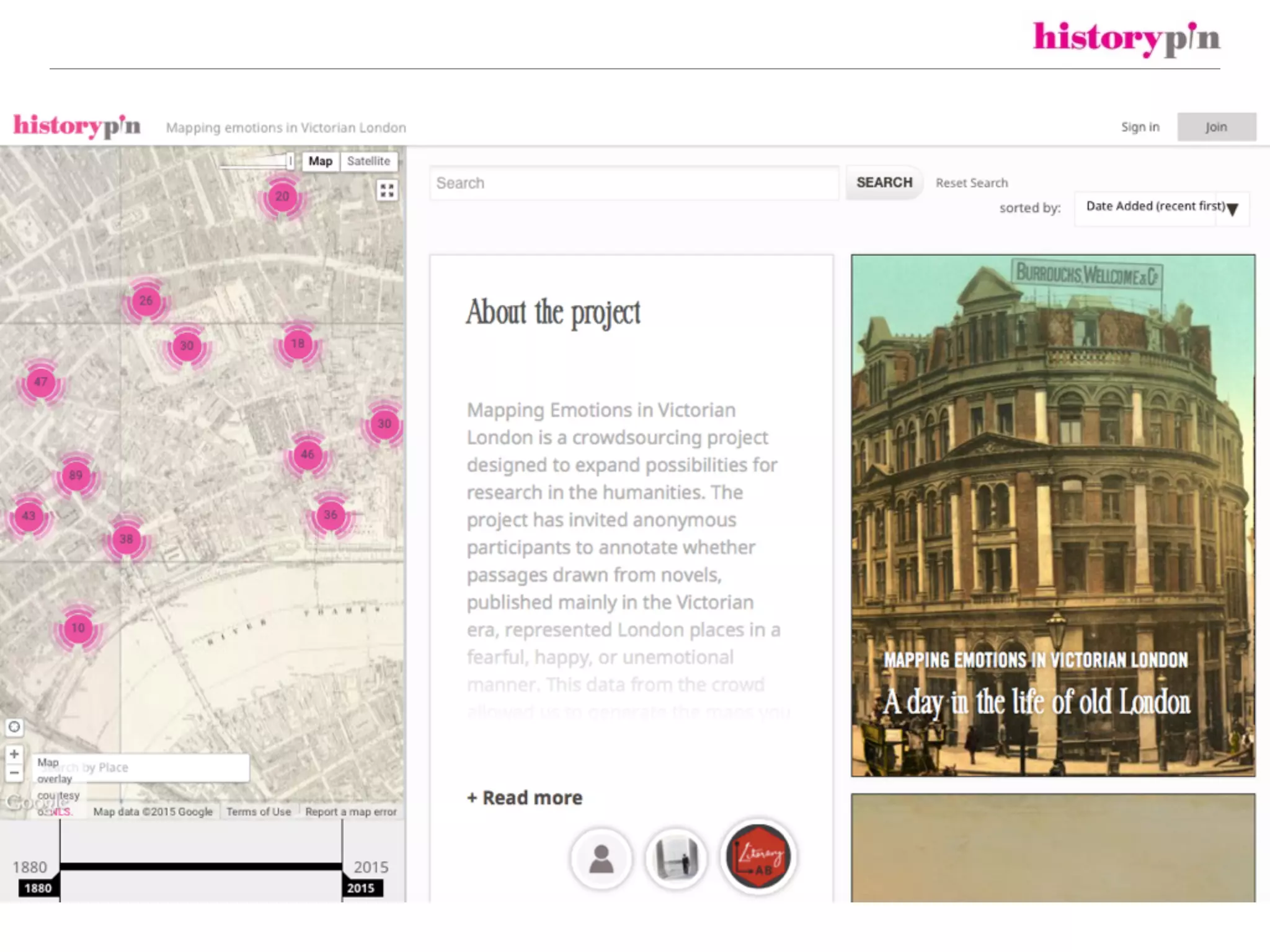Open the user profile avatar icon
The image size is (1270, 952).
tap(601, 859)
